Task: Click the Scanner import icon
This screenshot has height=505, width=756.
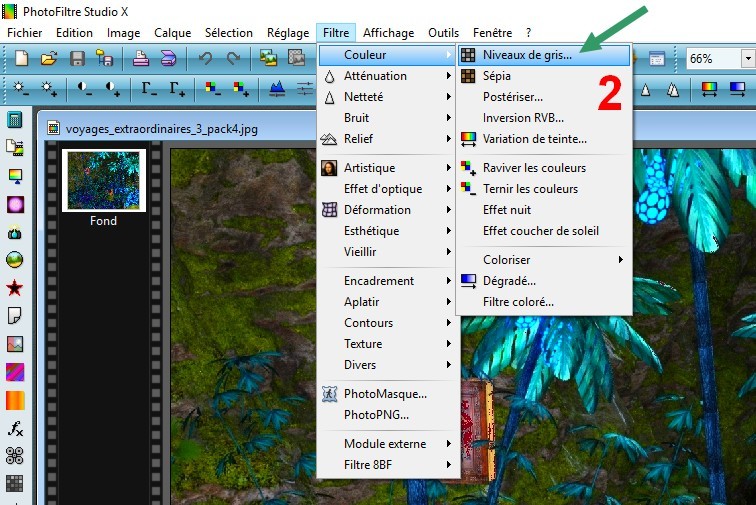Action: (x=168, y=58)
